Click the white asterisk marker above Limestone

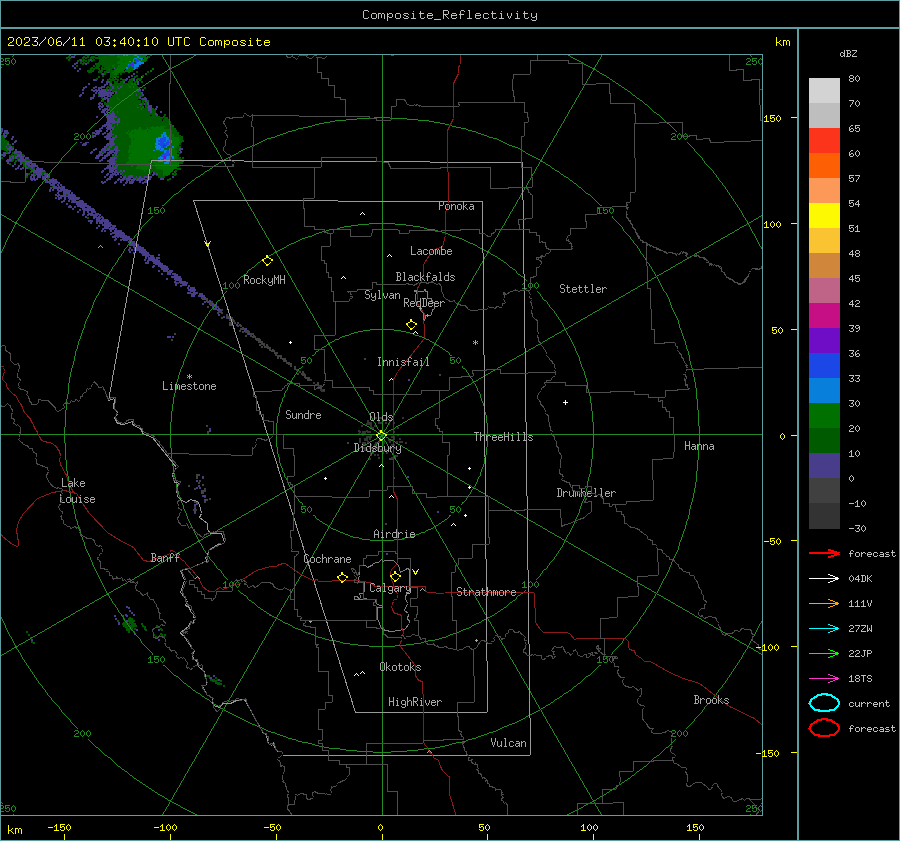click(x=189, y=377)
